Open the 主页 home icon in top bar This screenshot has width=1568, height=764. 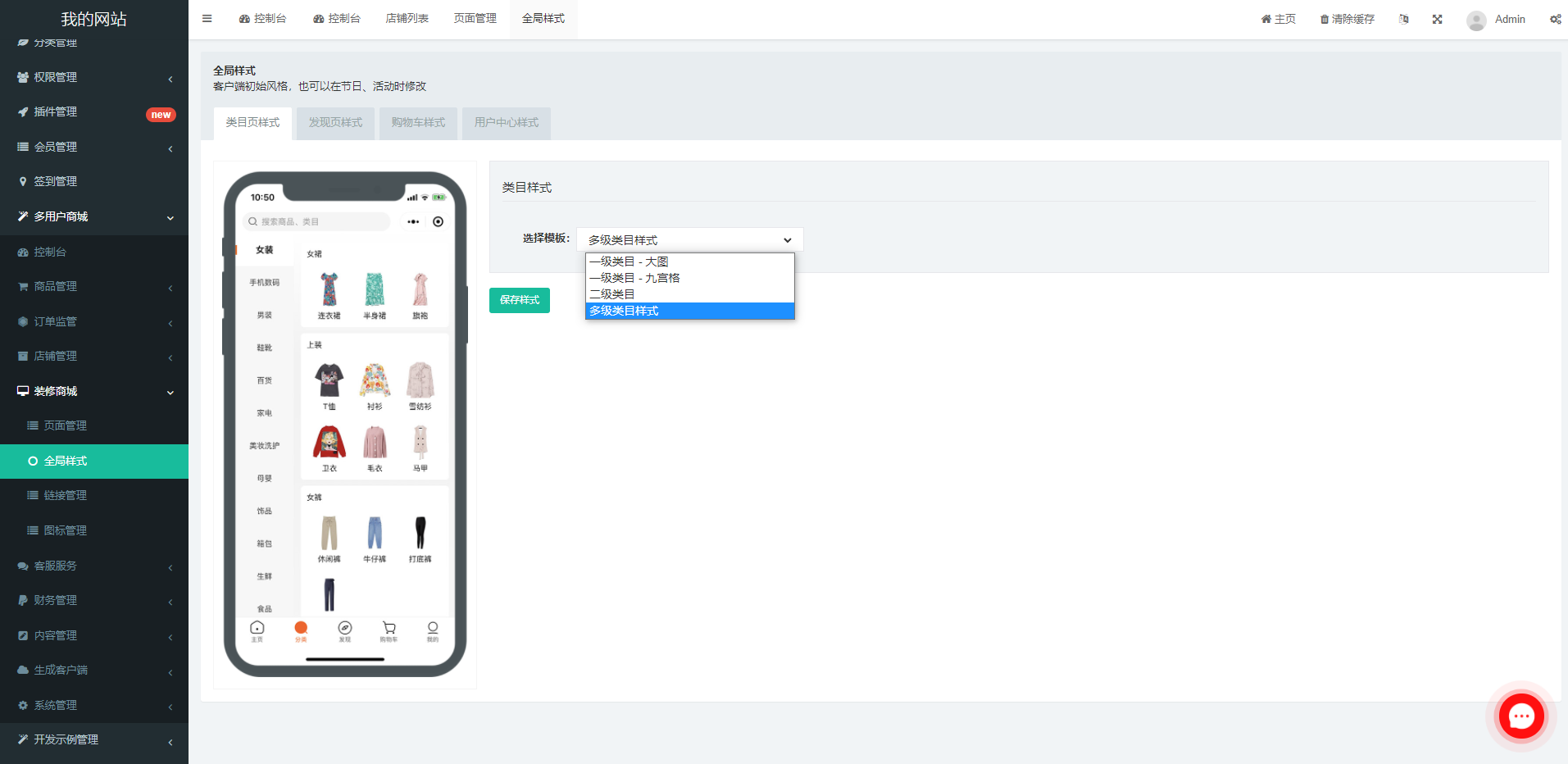point(1277,18)
